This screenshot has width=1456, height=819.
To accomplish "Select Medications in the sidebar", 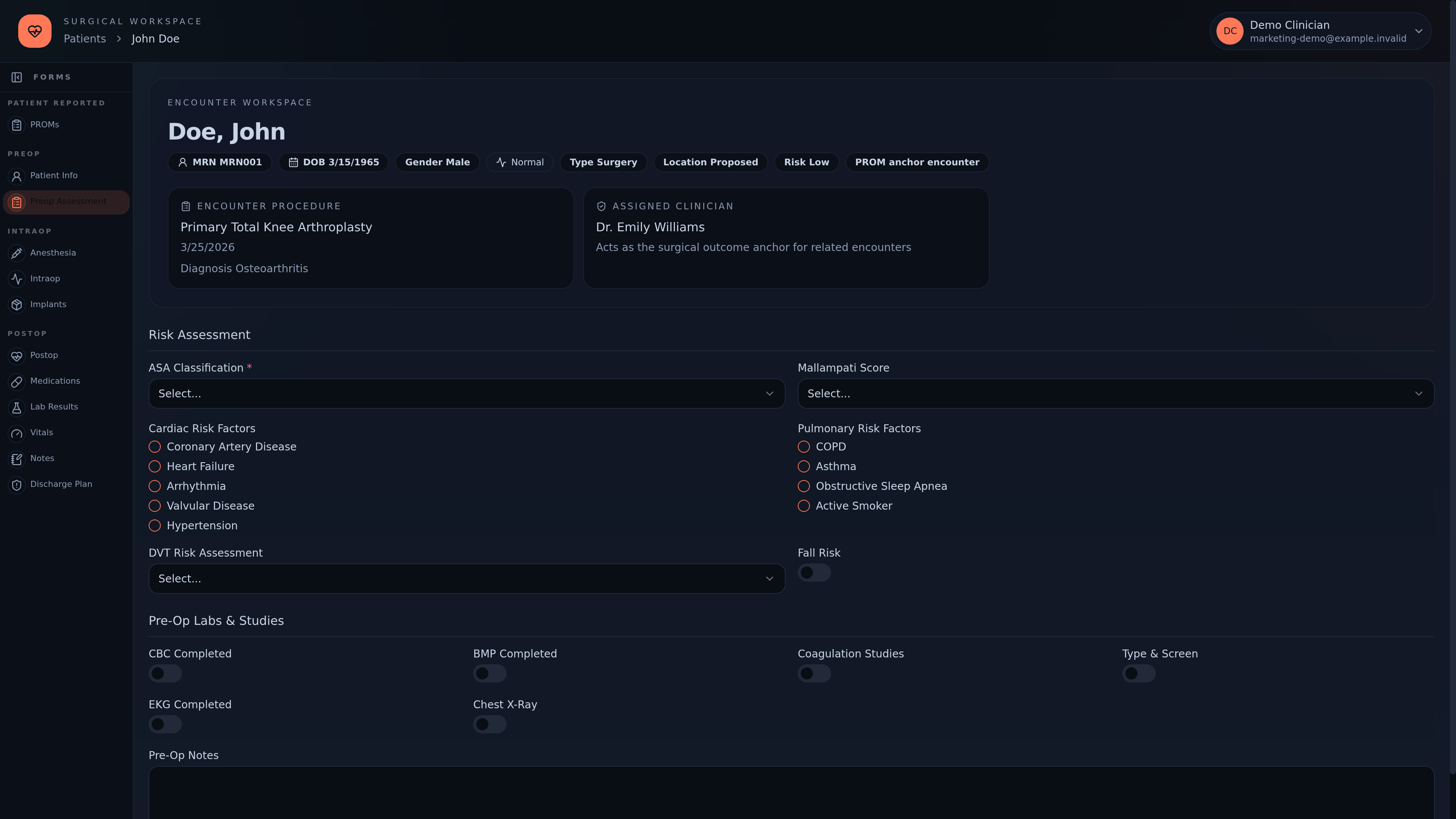I will click(66, 381).
